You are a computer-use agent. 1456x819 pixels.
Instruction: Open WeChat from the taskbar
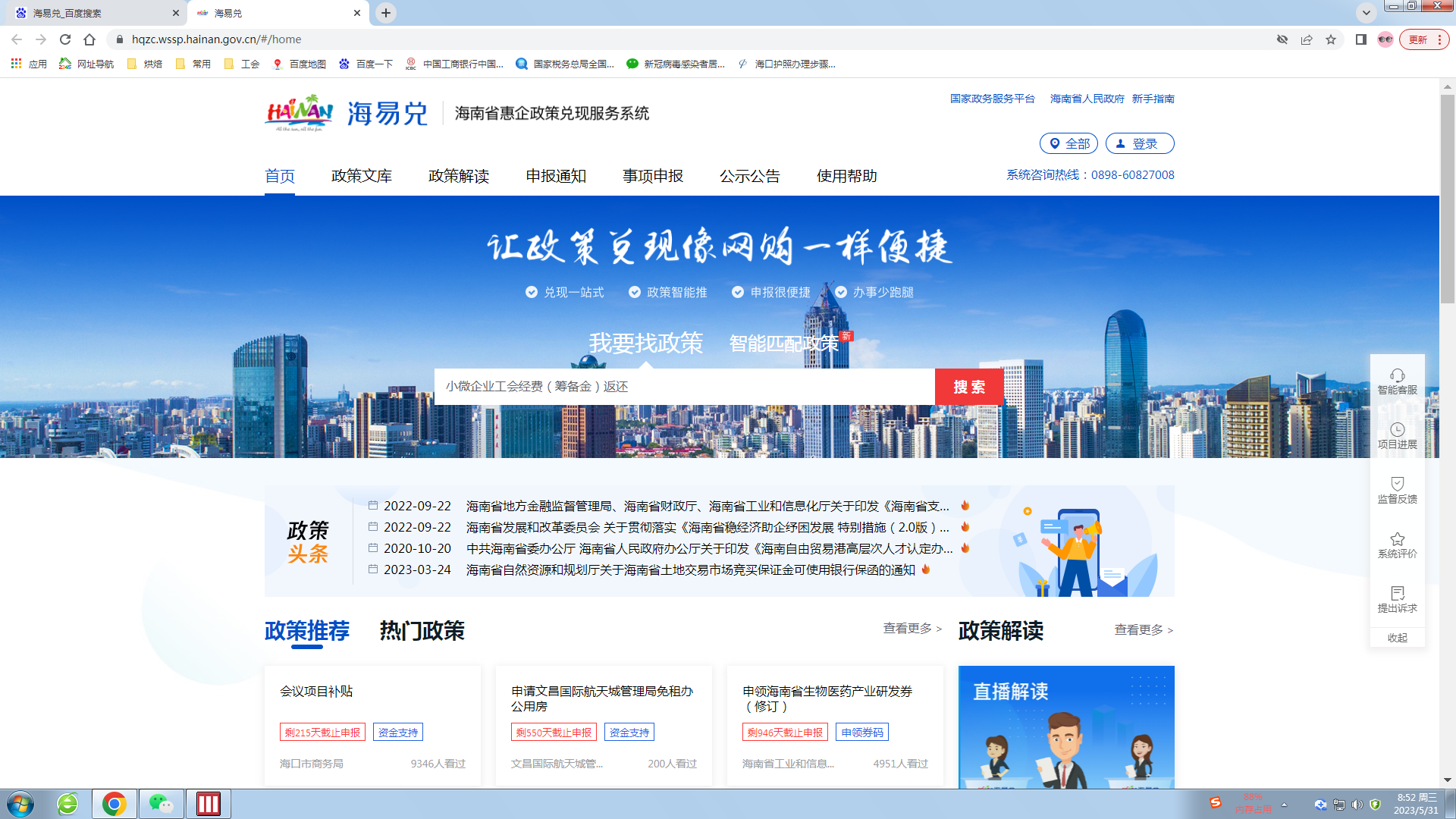pos(162,804)
